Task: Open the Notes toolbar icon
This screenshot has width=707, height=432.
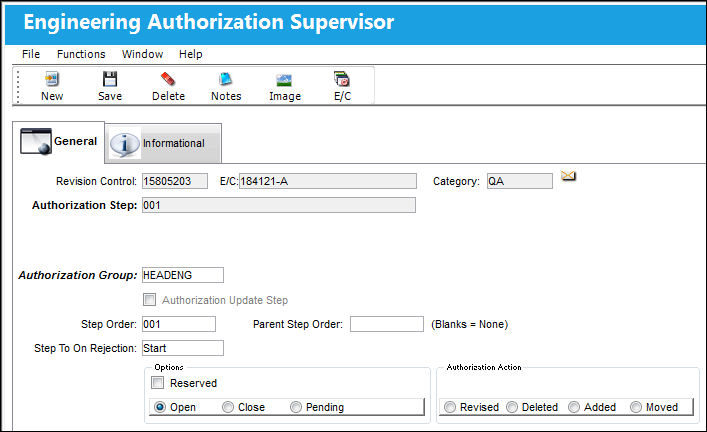Action: (x=225, y=79)
